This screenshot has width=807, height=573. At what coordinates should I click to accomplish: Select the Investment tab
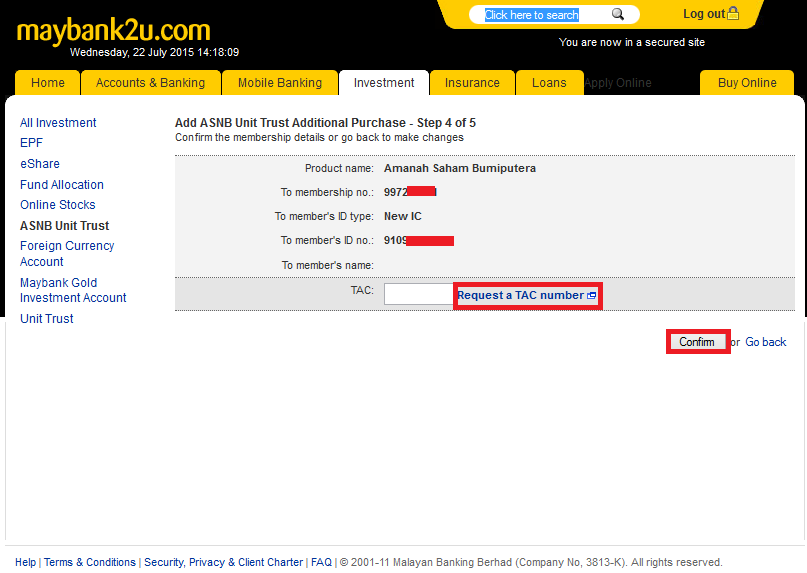pyautogui.click(x=384, y=83)
